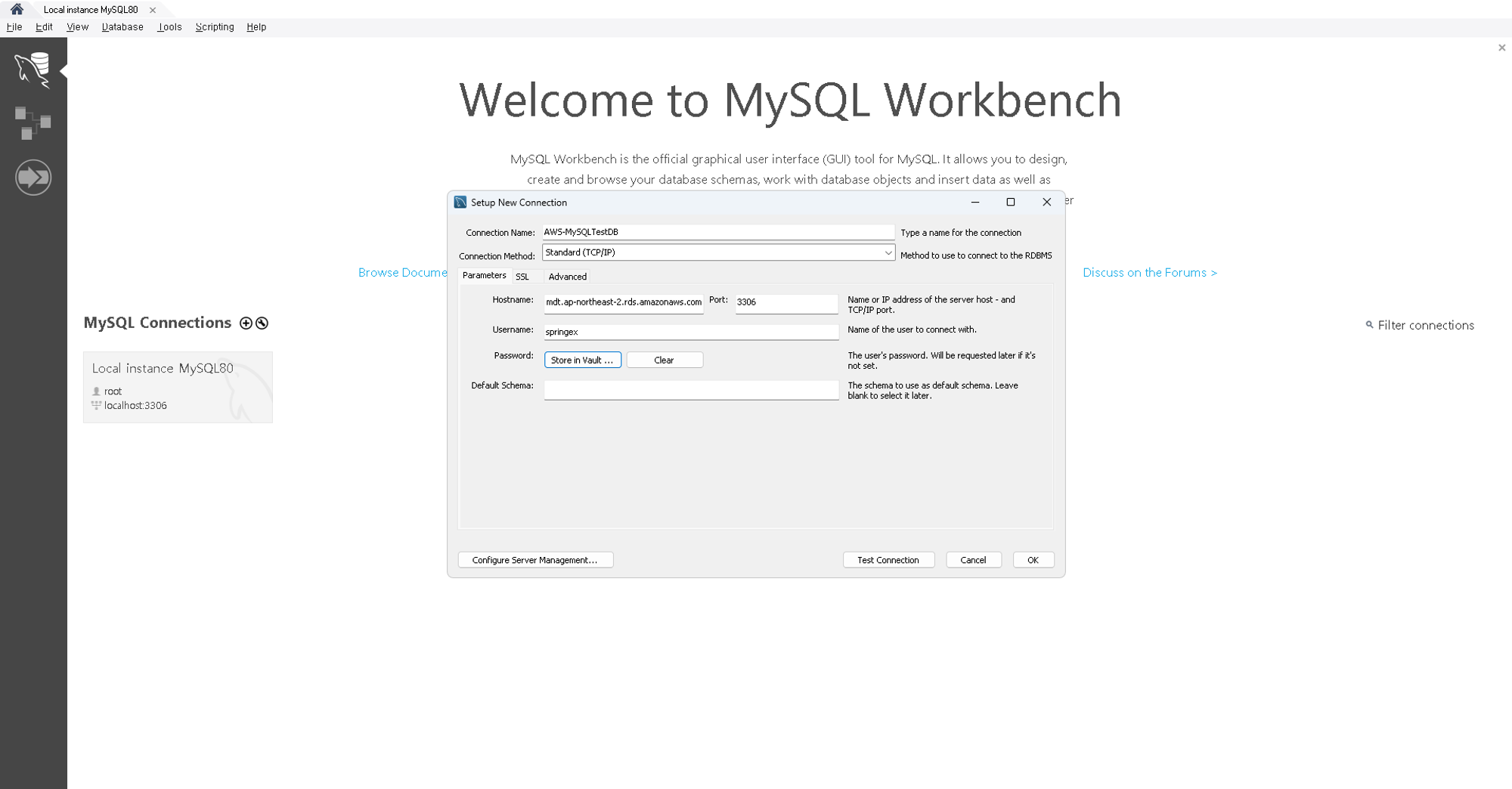Click the Filter connections search icon
The height and width of the screenshot is (789, 1512).
pyautogui.click(x=1369, y=325)
